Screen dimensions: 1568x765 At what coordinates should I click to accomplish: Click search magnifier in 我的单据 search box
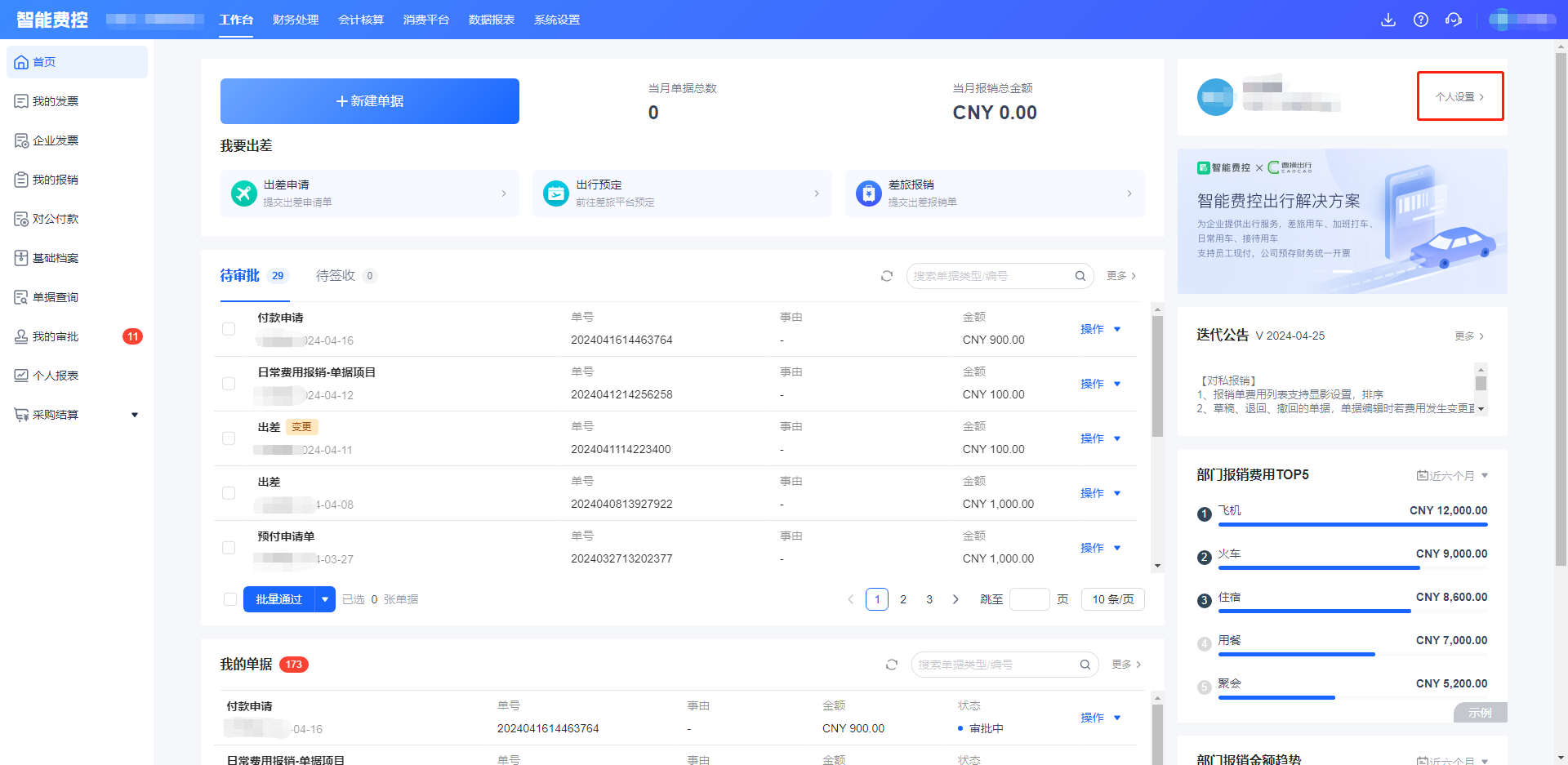tap(1085, 665)
